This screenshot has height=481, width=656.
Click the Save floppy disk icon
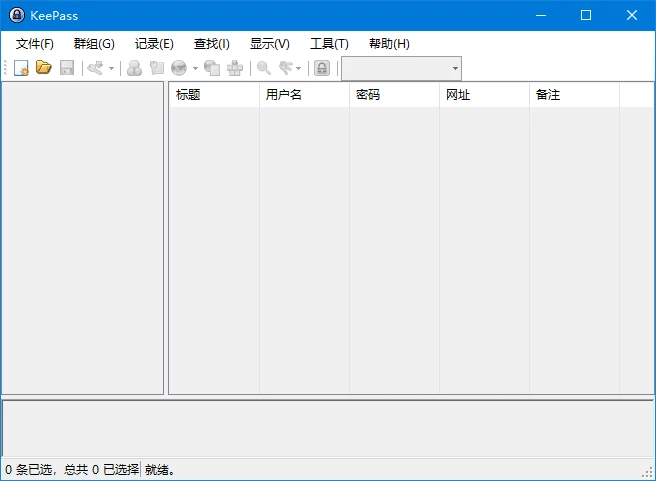coord(67,68)
